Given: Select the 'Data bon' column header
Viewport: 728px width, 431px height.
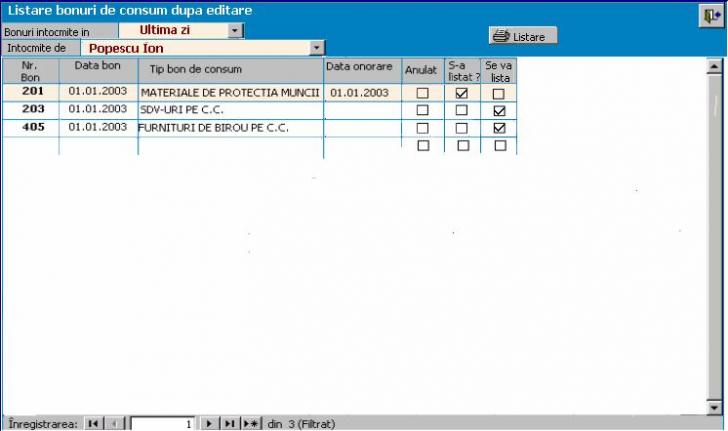Looking at the screenshot, I should point(97,66).
